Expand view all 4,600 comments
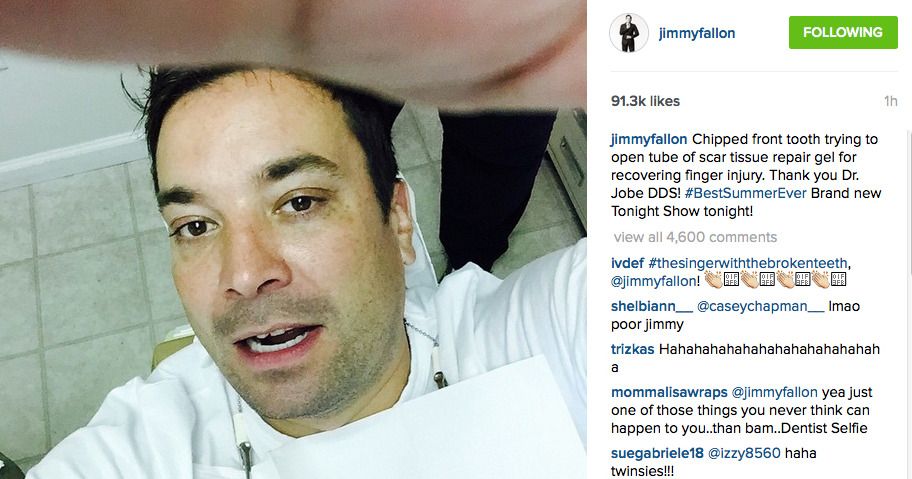This screenshot has width=912, height=479. coord(695,237)
